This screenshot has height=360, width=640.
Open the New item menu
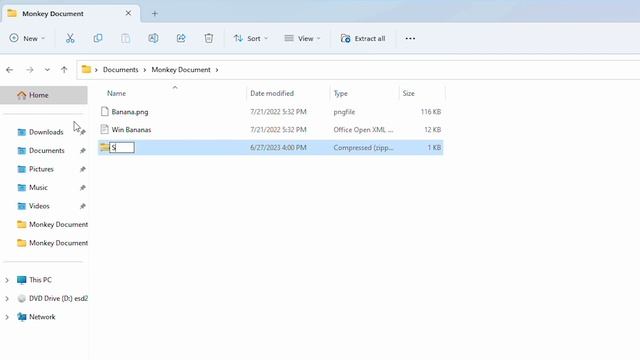[27, 38]
